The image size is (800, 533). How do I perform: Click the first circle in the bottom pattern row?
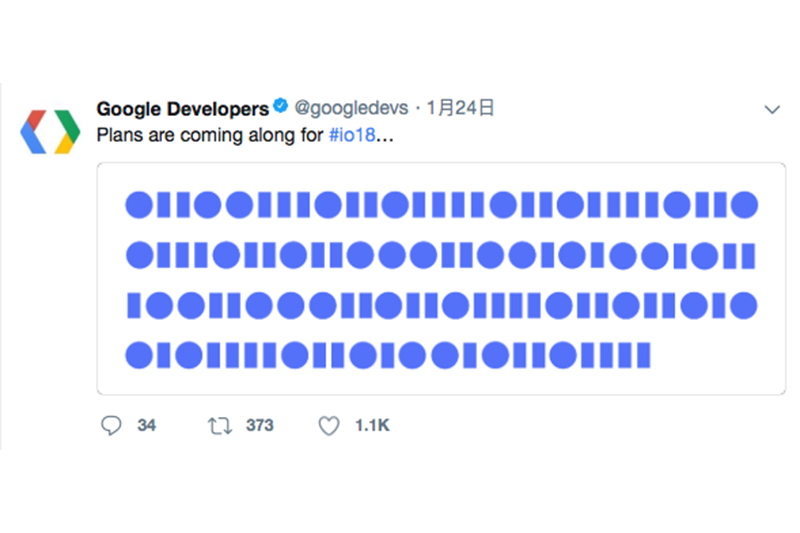click(x=138, y=354)
